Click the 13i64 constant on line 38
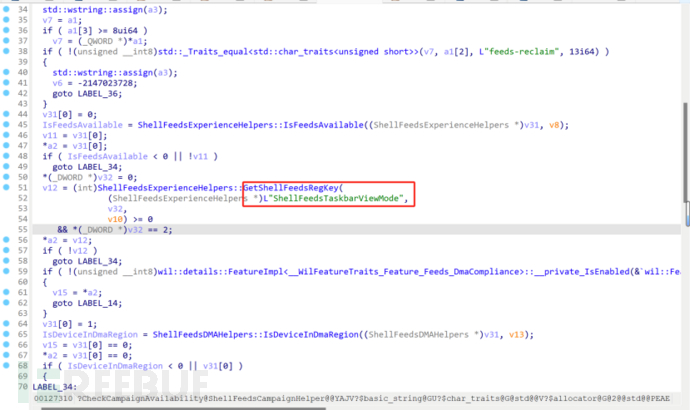This screenshot has height=410, width=690. [x=584, y=51]
